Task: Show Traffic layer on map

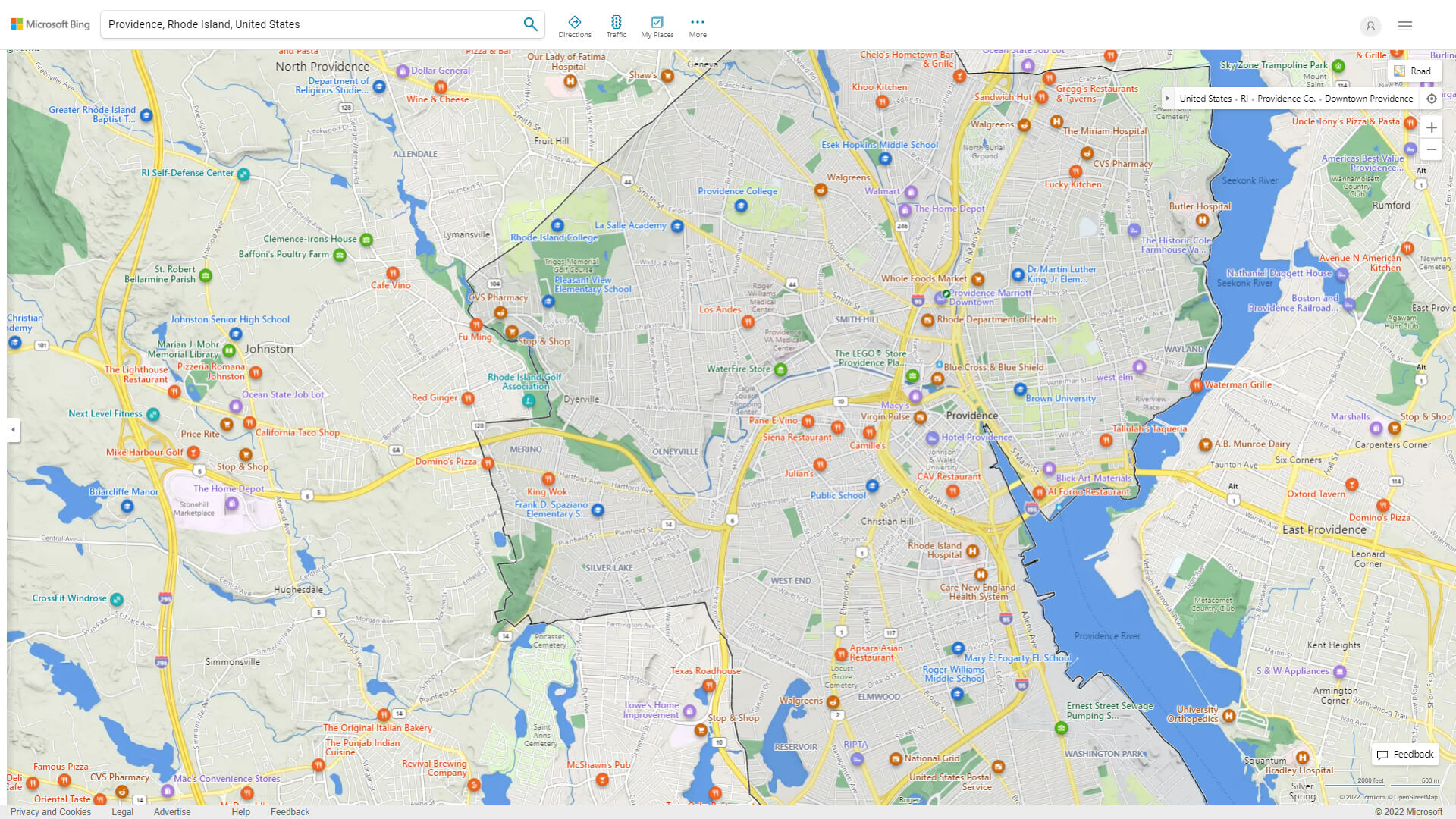Action: [616, 27]
